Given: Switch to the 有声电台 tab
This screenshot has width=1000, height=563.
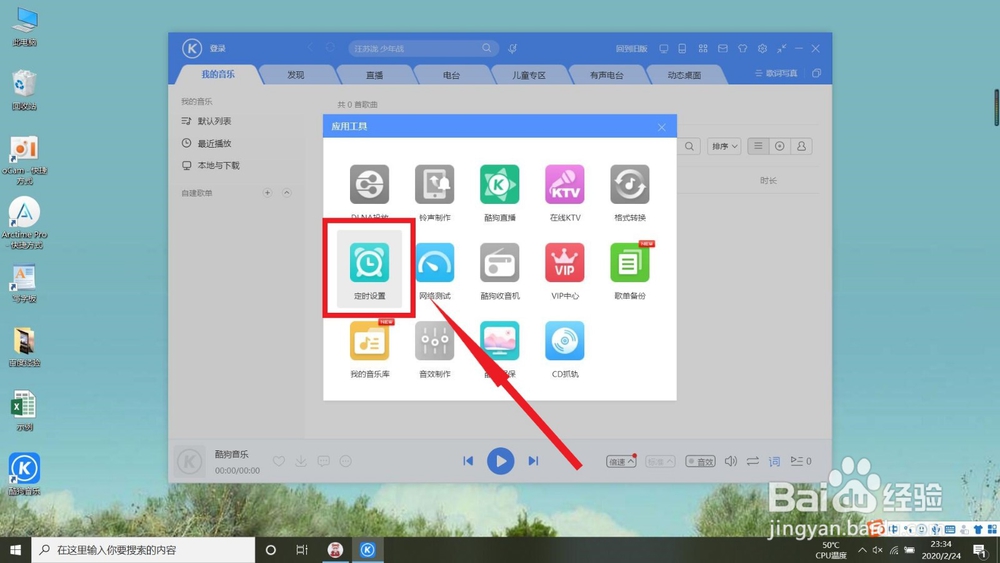Looking at the screenshot, I should pos(607,75).
